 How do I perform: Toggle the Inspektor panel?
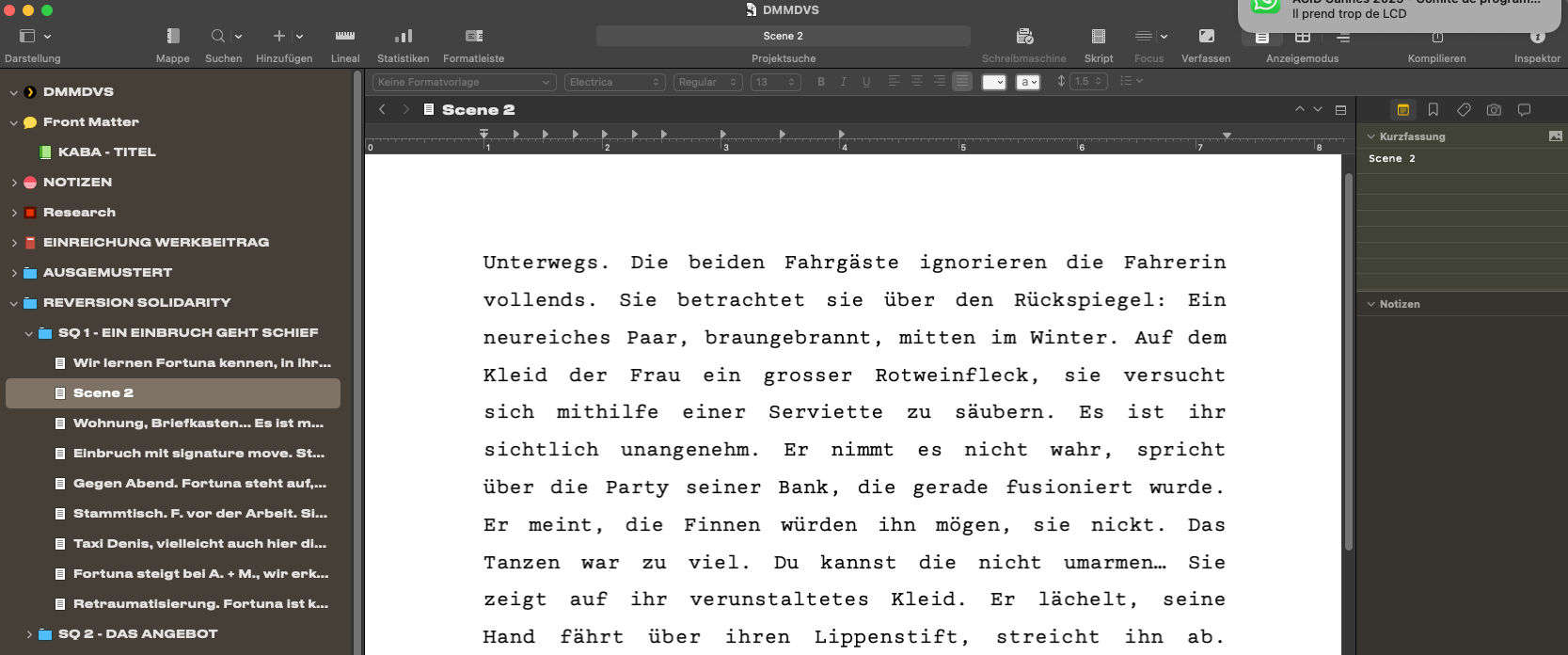(x=1538, y=37)
